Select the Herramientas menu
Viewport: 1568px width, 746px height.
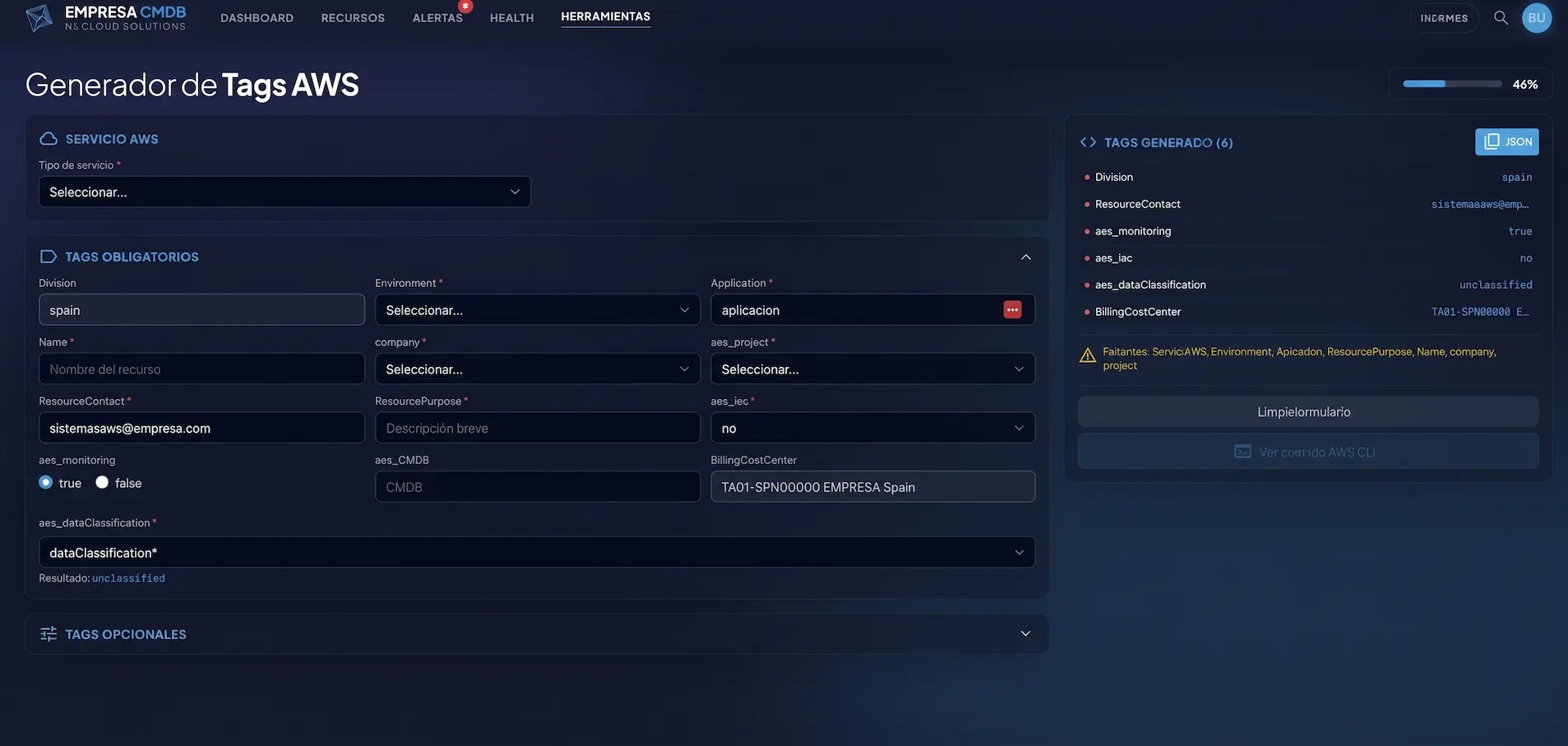click(x=605, y=16)
